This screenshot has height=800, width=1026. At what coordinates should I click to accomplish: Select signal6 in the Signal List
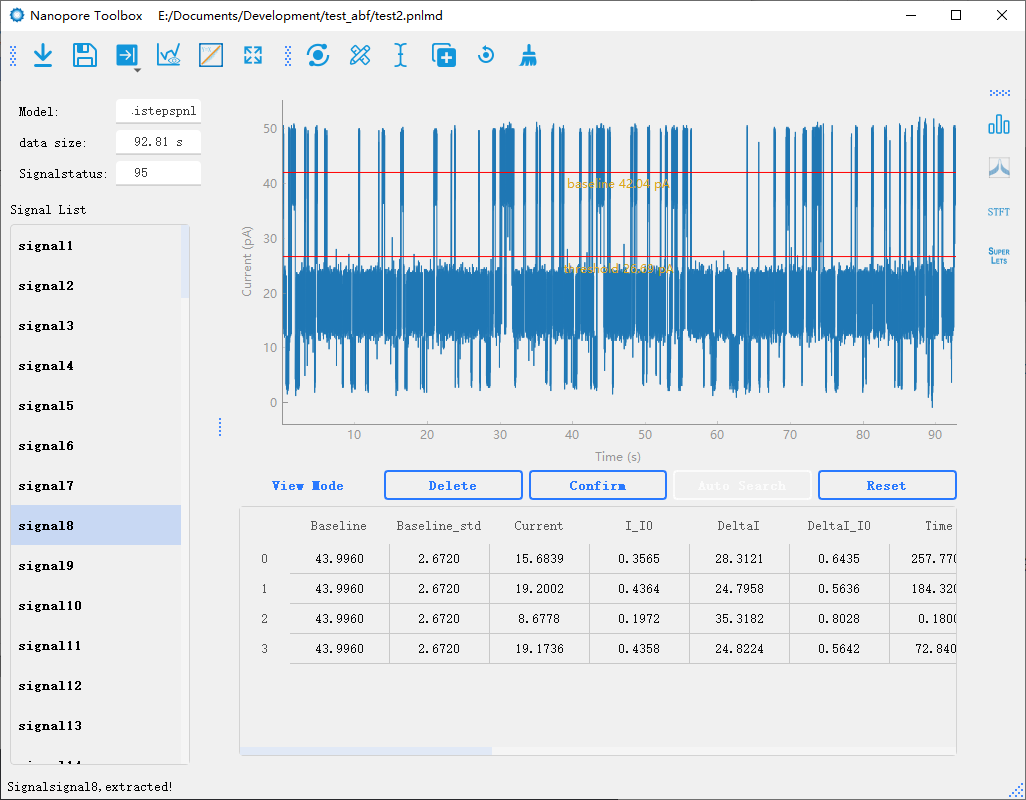click(96, 445)
